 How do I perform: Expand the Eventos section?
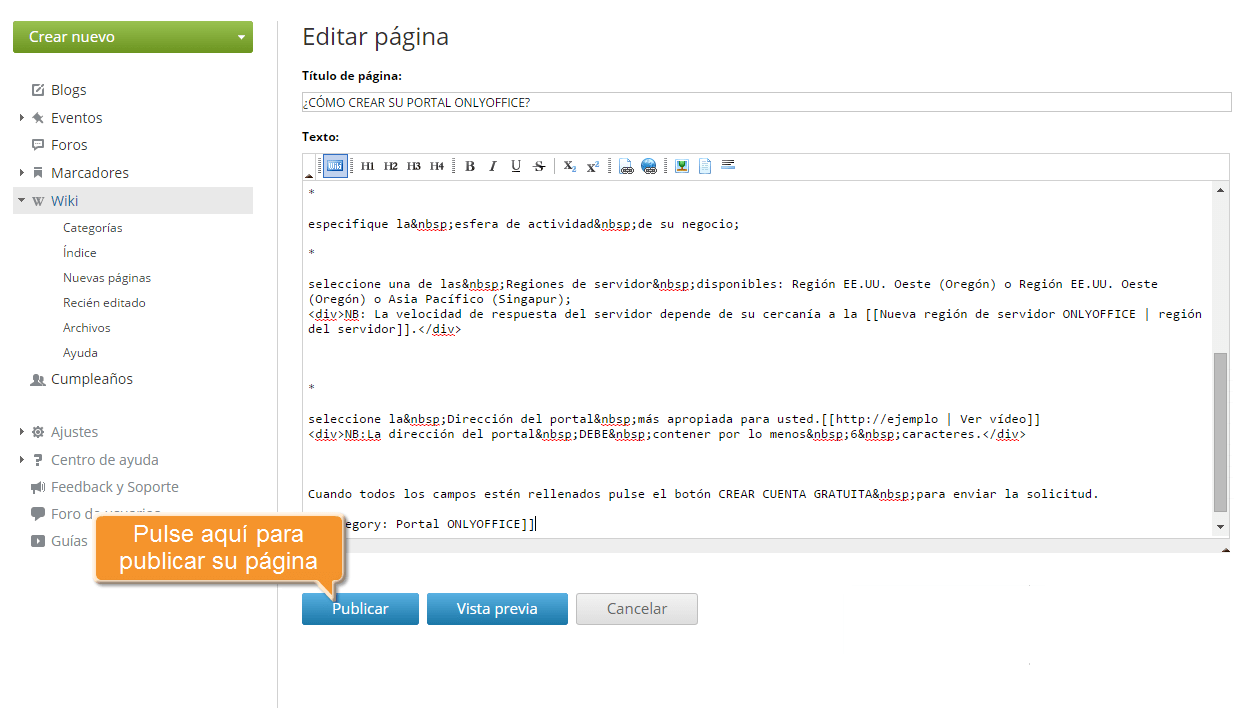pos(21,118)
